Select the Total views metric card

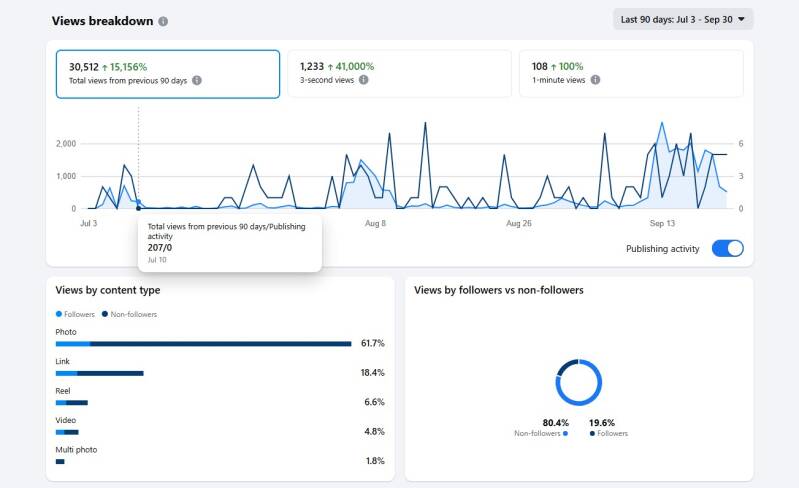(x=167, y=73)
